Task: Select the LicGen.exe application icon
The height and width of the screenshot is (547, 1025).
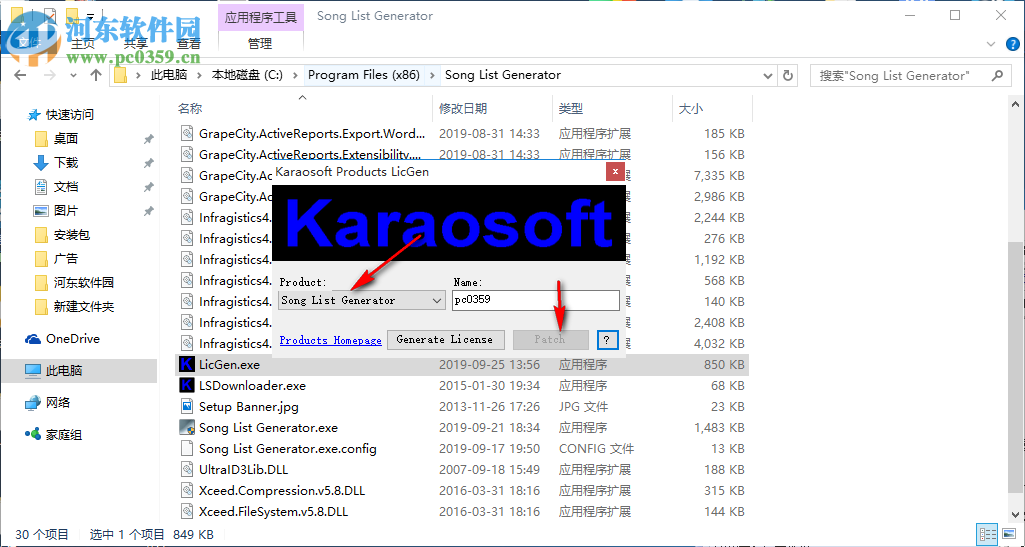Action: [187, 365]
